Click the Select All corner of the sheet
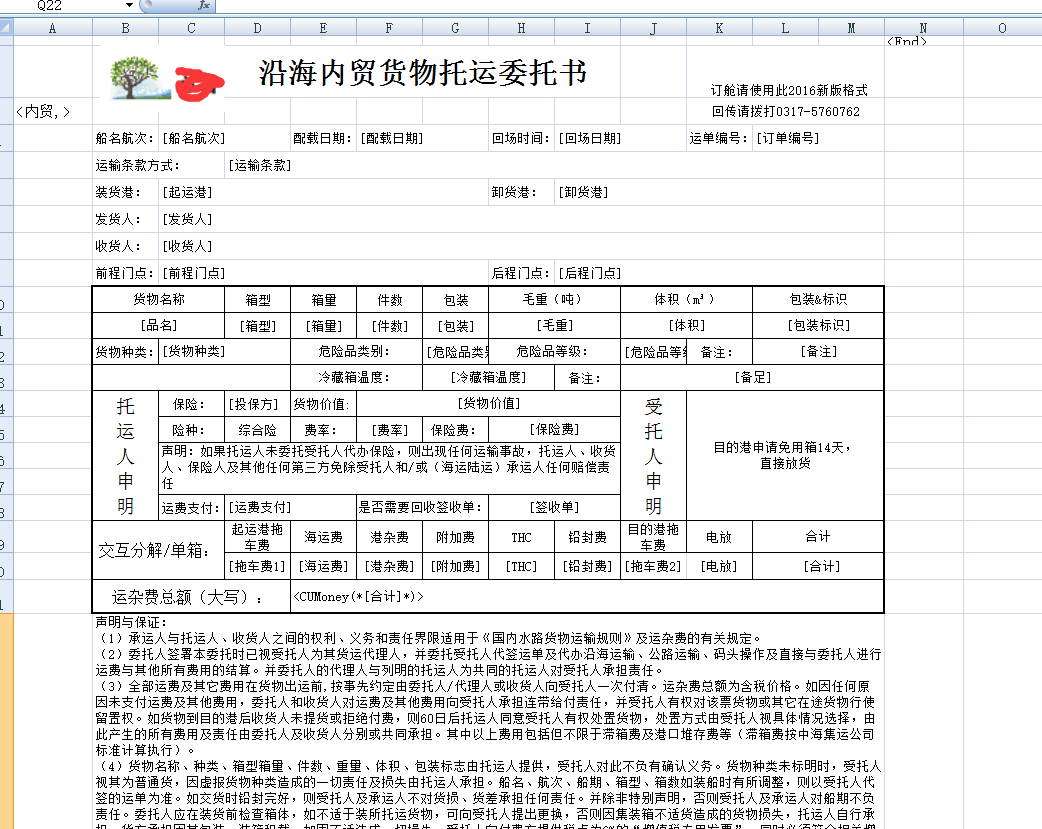The image size is (1042, 829). click(6, 27)
